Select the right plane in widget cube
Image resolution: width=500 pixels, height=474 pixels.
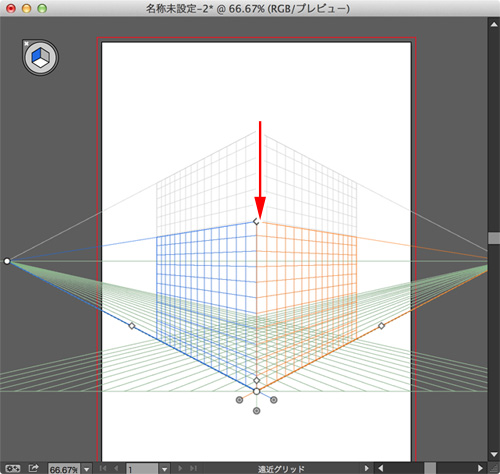tap(45, 56)
